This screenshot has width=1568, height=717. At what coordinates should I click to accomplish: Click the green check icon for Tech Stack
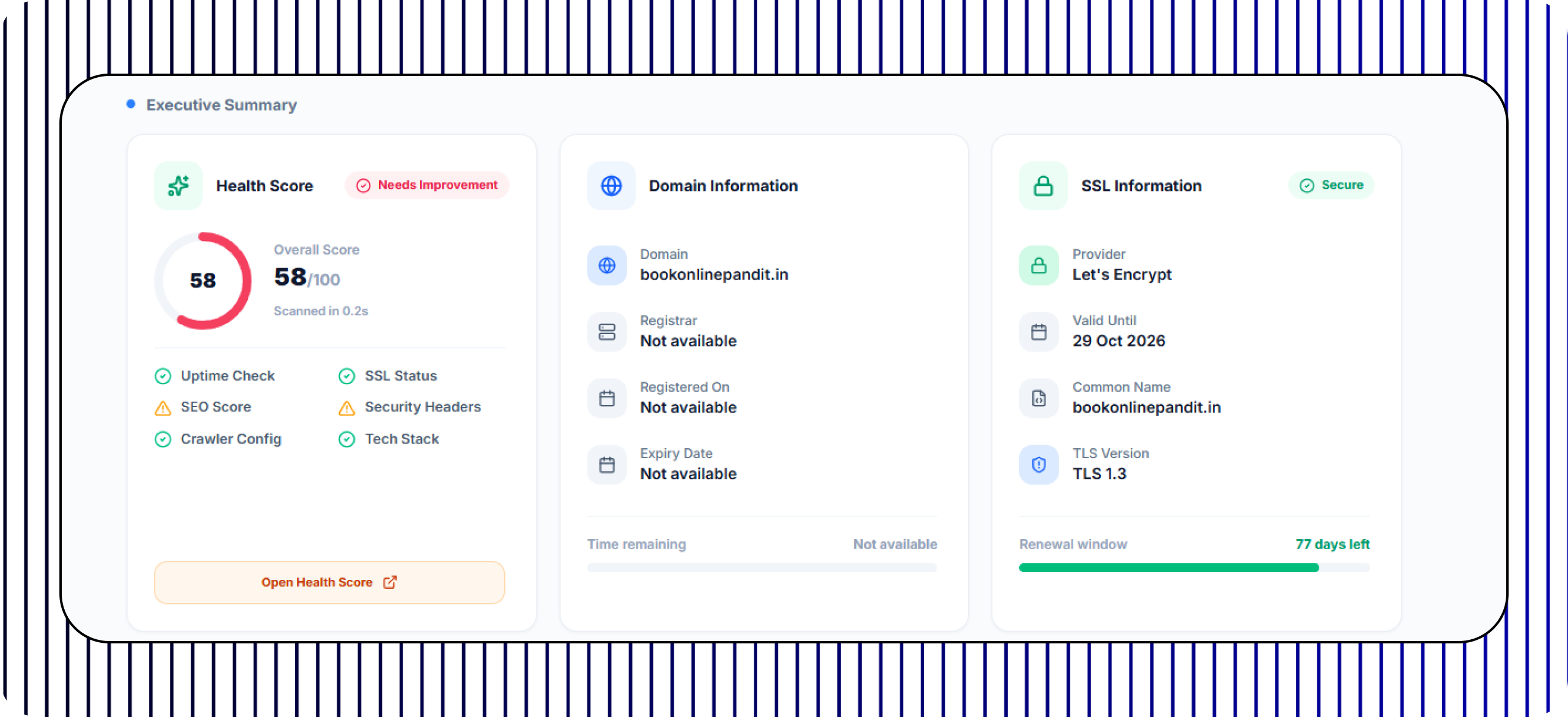click(x=347, y=439)
